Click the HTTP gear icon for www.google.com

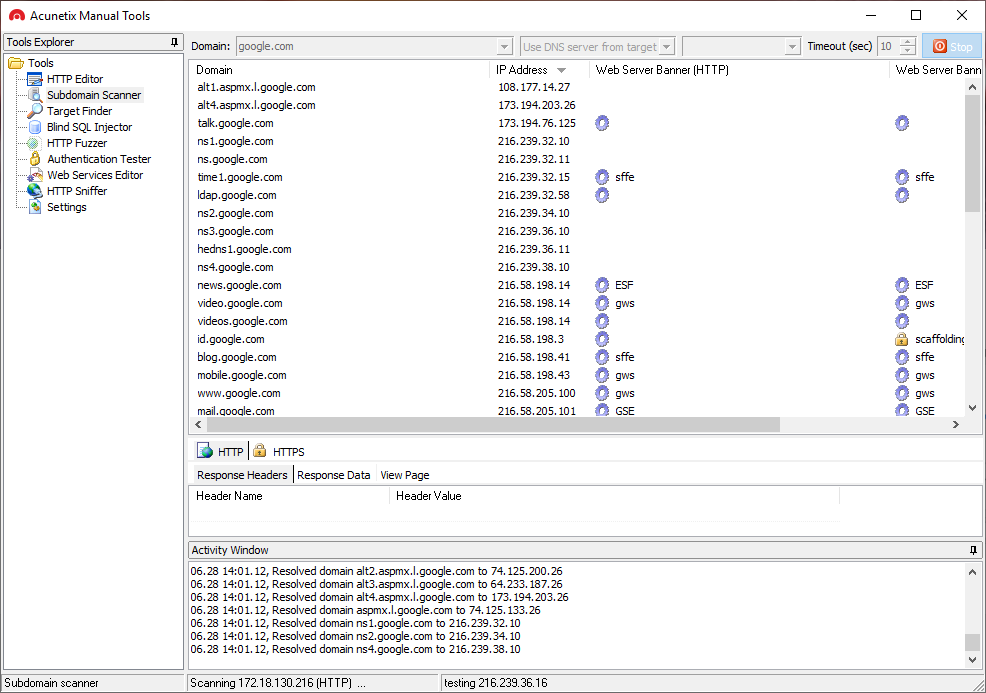pos(602,393)
